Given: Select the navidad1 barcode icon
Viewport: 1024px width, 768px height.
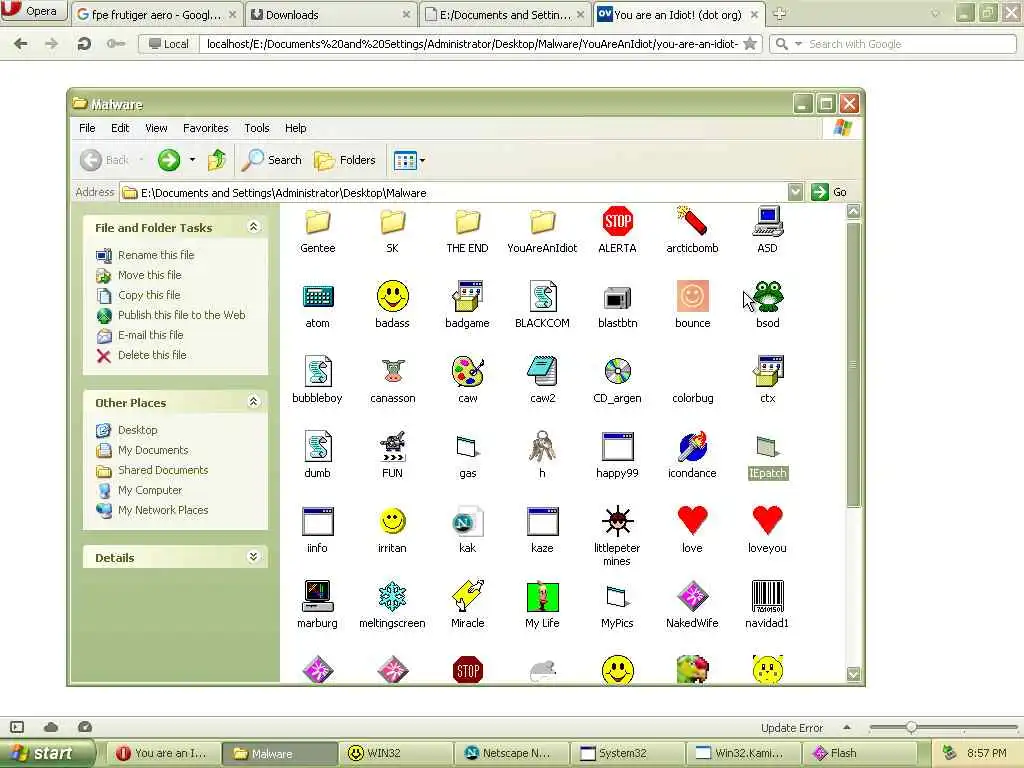Looking at the screenshot, I should [x=767, y=598].
